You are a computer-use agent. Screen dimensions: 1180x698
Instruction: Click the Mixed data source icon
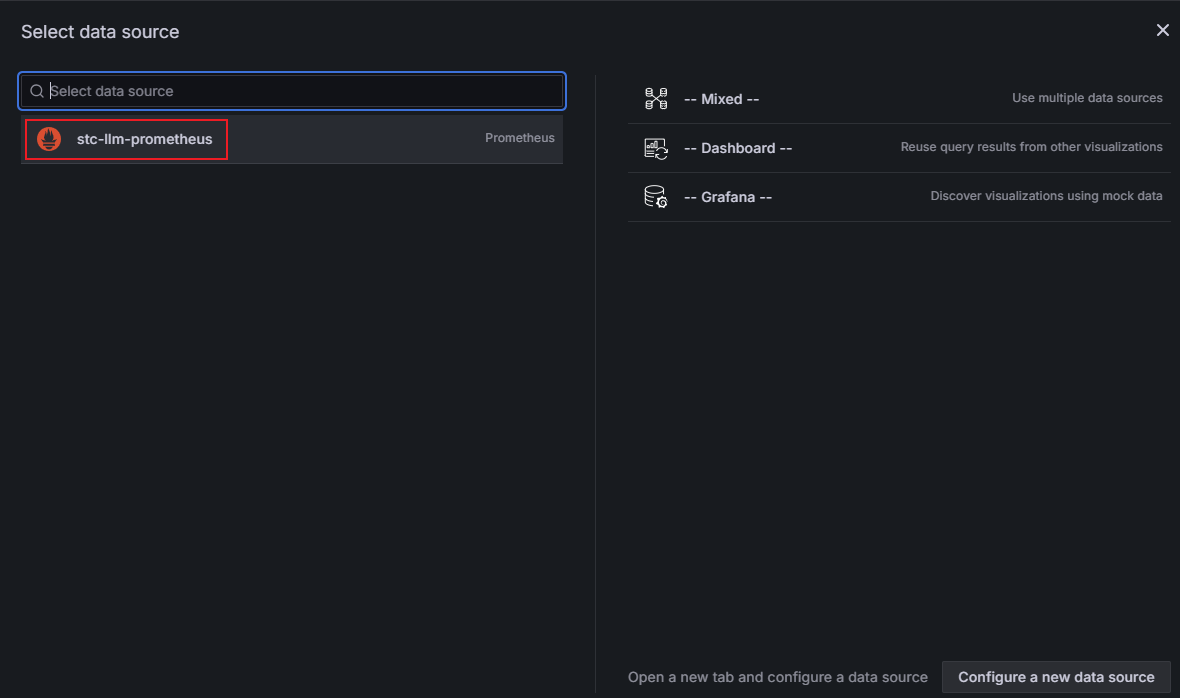[655, 99]
